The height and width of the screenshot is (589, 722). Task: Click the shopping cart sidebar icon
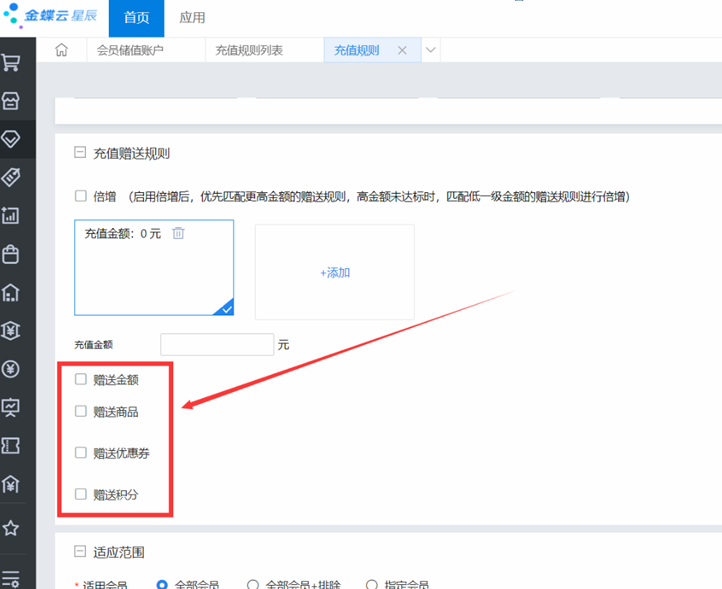pos(11,63)
